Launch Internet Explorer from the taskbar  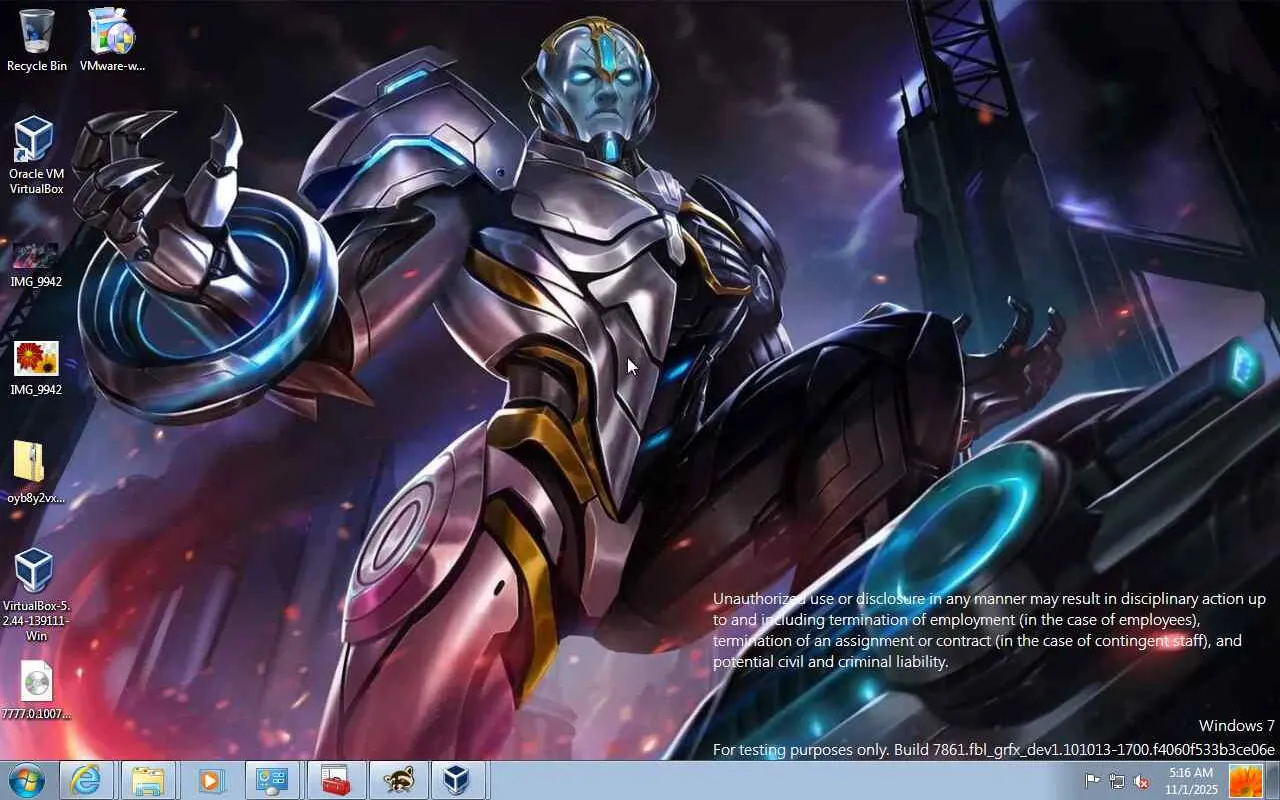86,780
